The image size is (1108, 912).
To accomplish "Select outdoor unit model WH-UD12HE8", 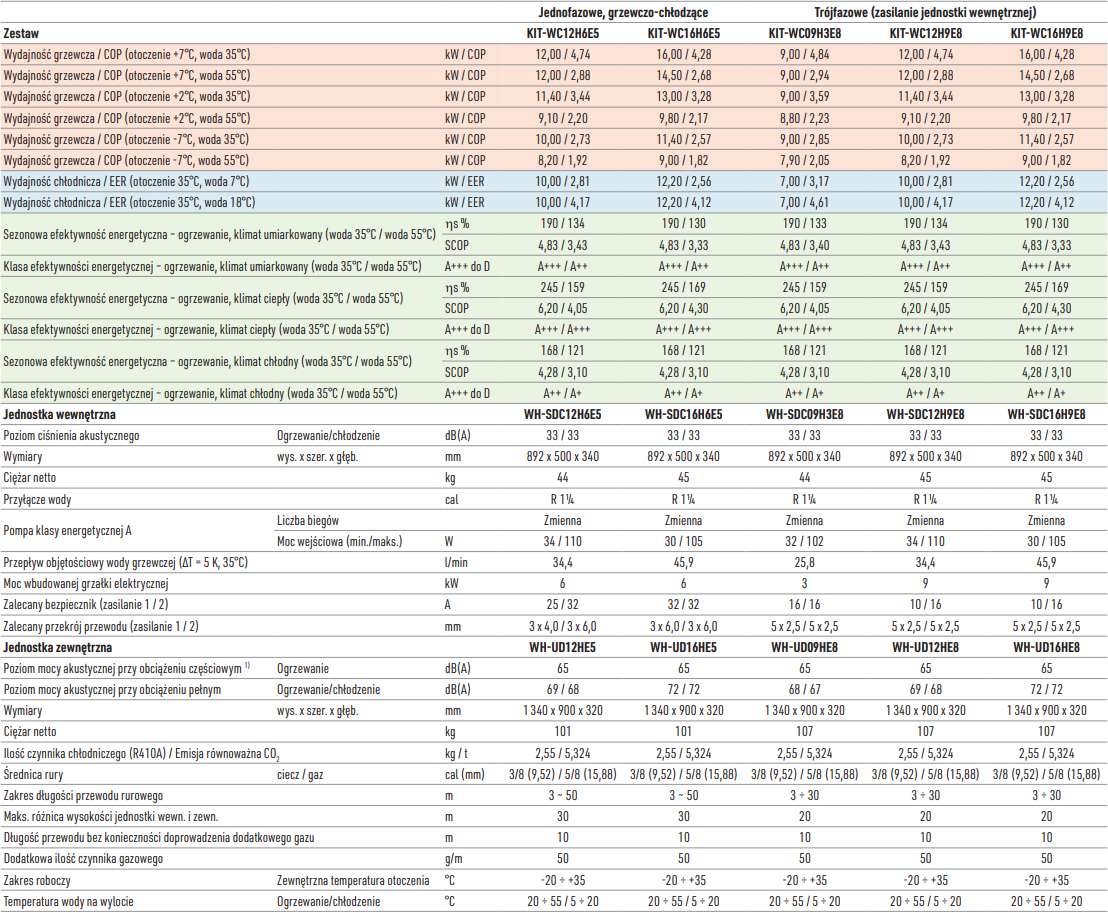I will point(926,648).
